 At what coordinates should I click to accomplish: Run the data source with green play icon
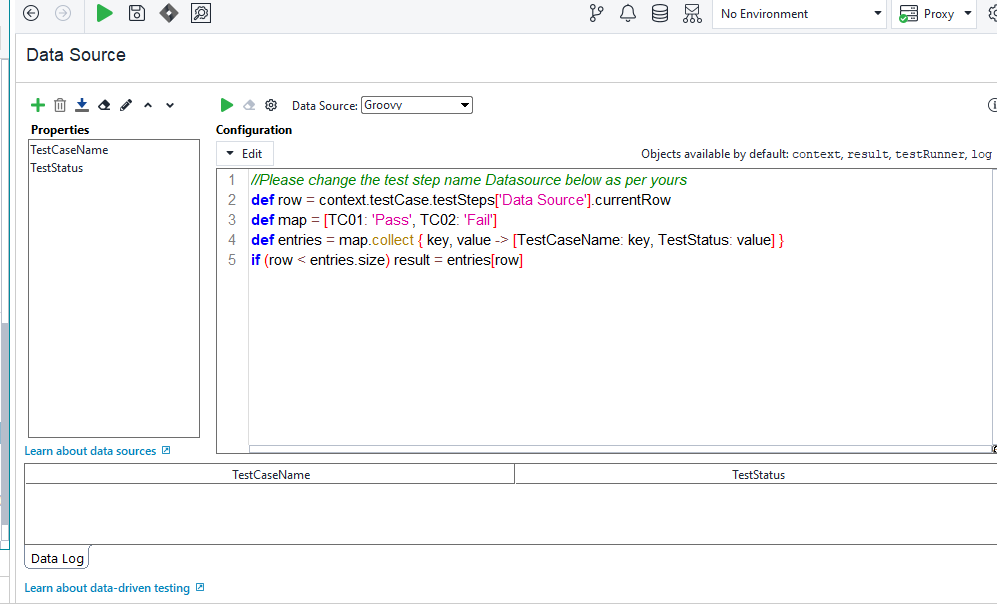tap(227, 105)
